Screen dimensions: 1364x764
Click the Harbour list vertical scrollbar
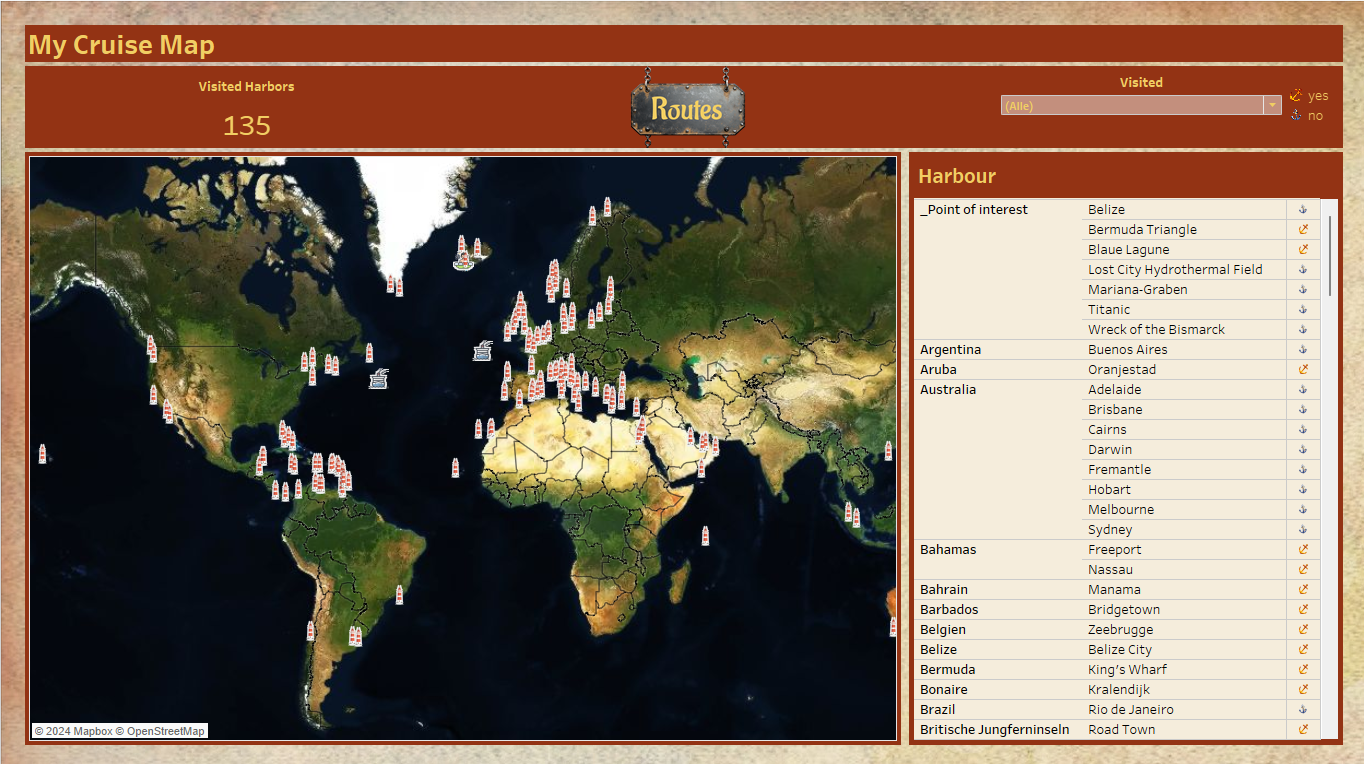point(1329,255)
